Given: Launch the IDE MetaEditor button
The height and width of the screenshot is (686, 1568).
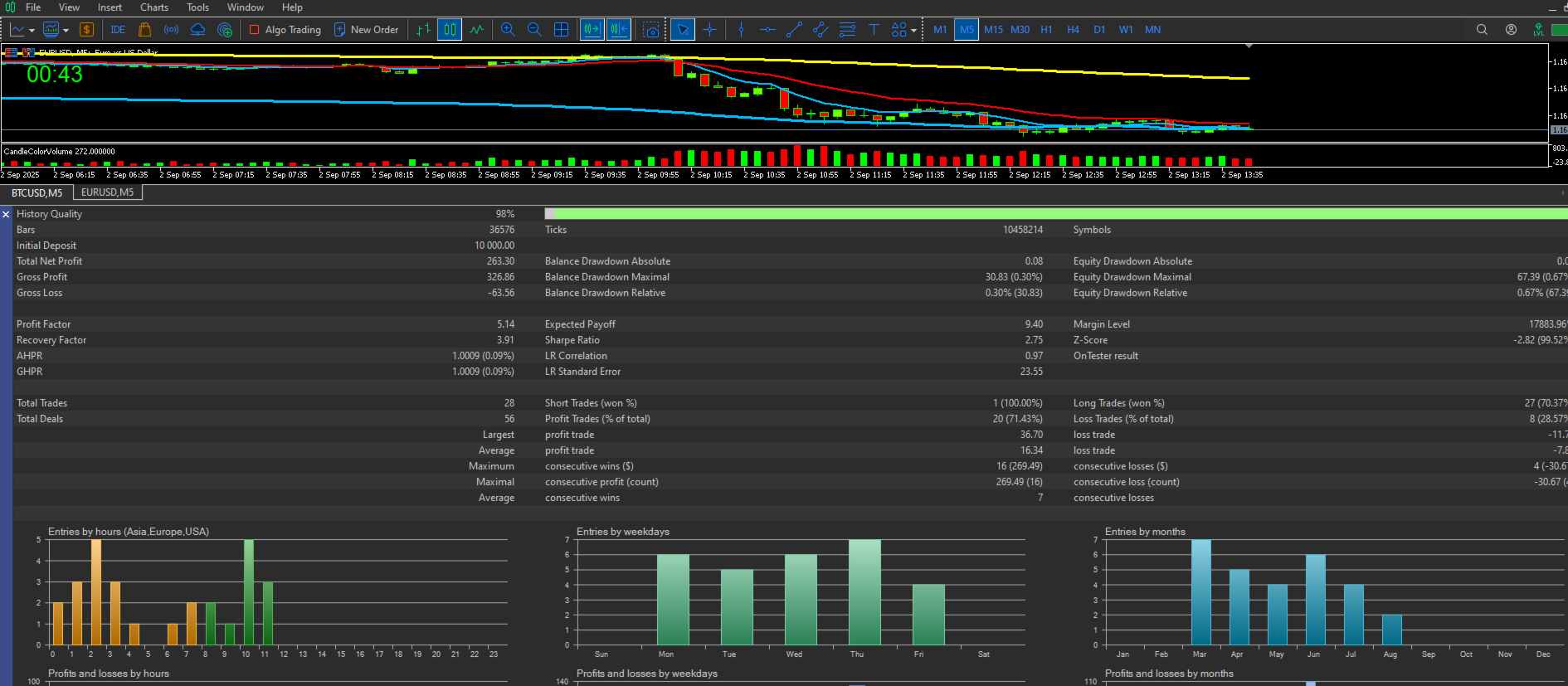Looking at the screenshot, I should pyautogui.click(x=118, y=30).
